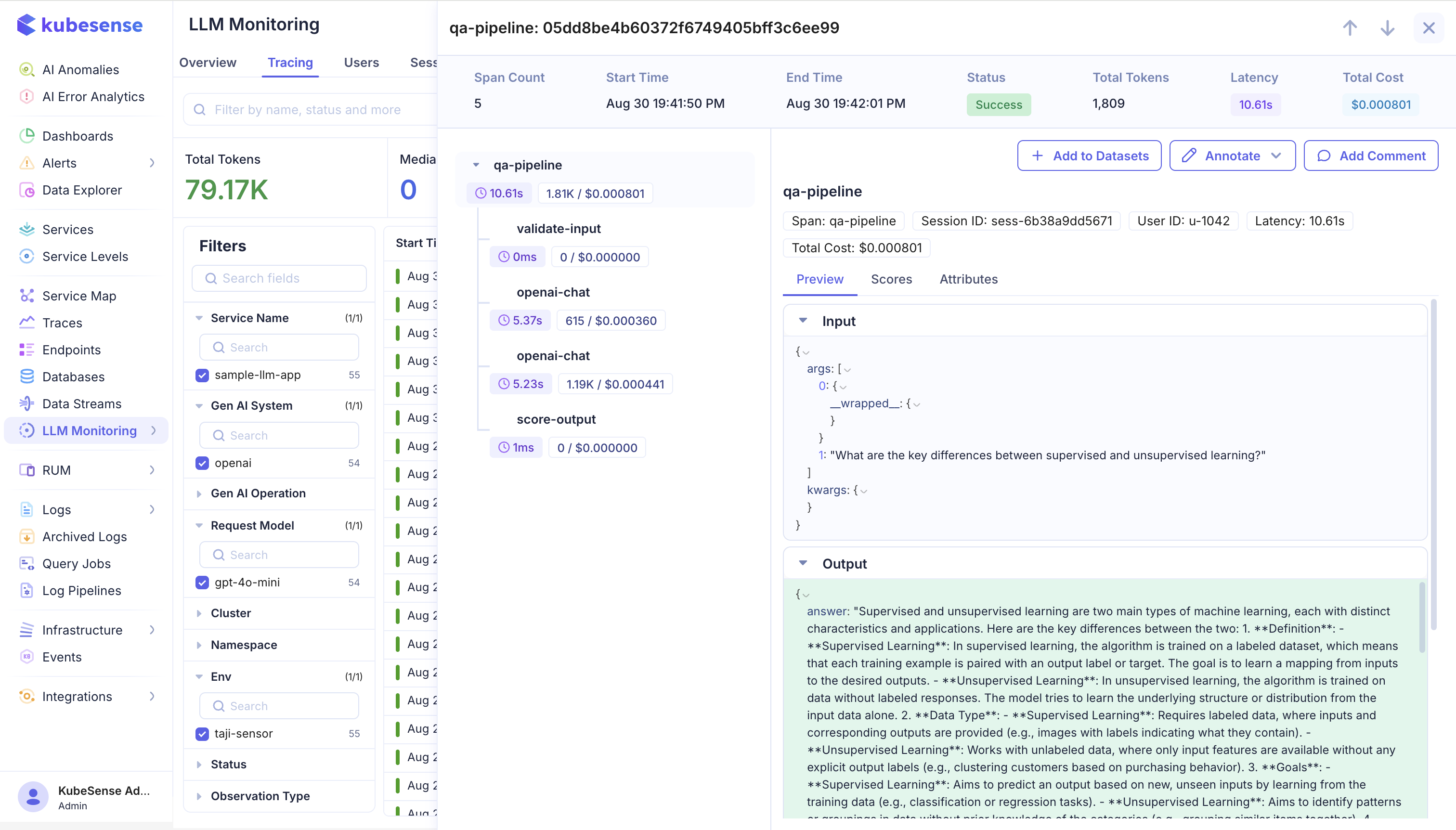Uncheck taji-sensor Env filter

coord(202,734)
